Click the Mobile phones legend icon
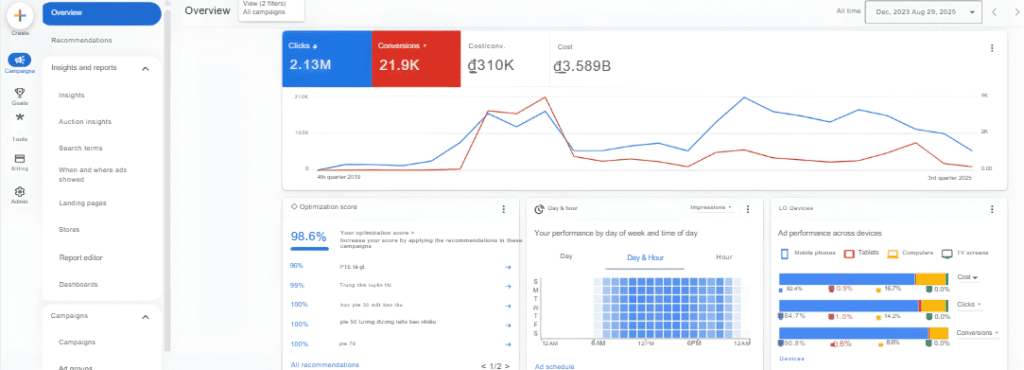 784,253
